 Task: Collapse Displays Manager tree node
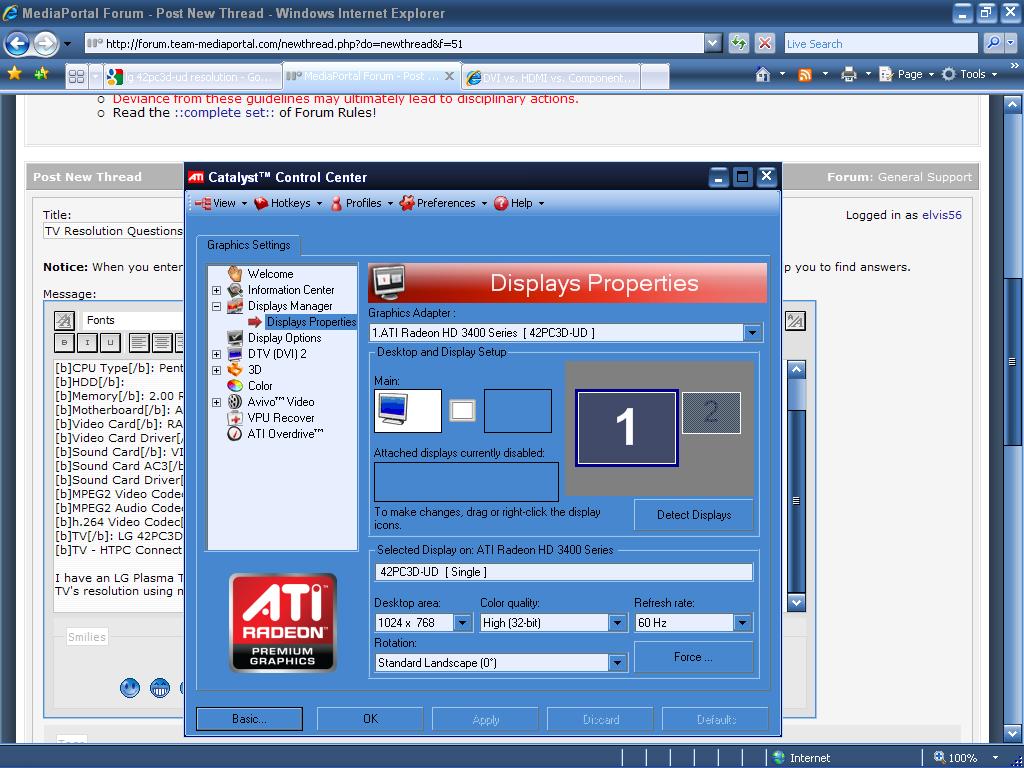216,306
